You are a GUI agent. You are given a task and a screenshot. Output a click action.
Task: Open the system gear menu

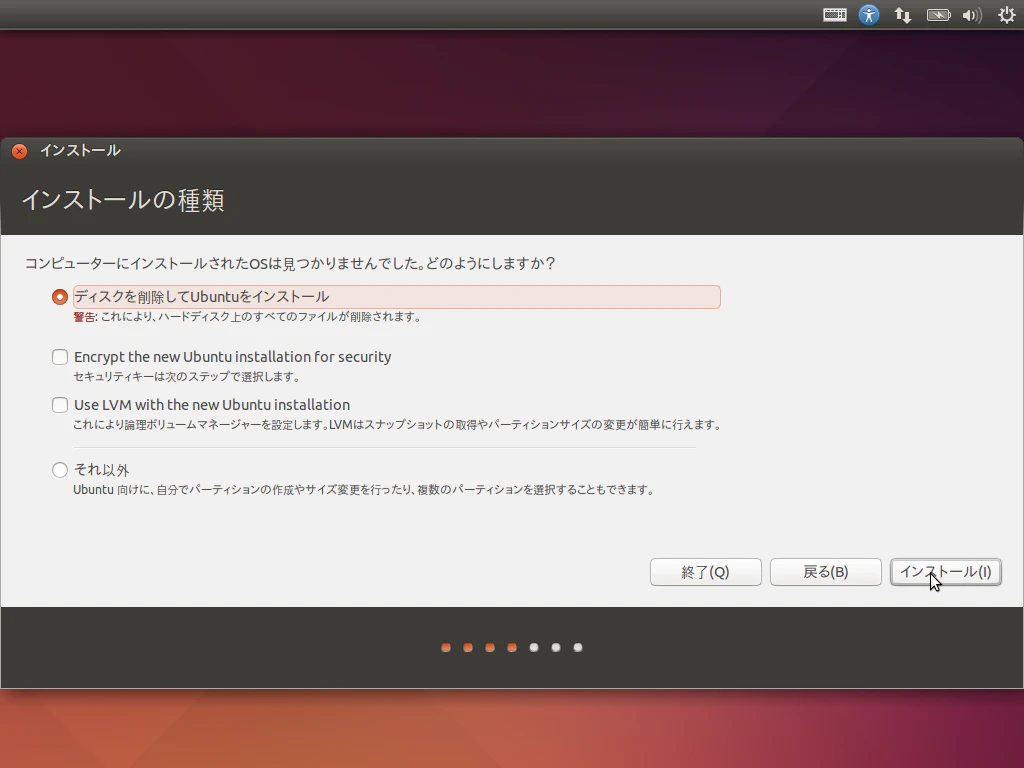(x=1006, y=14)
